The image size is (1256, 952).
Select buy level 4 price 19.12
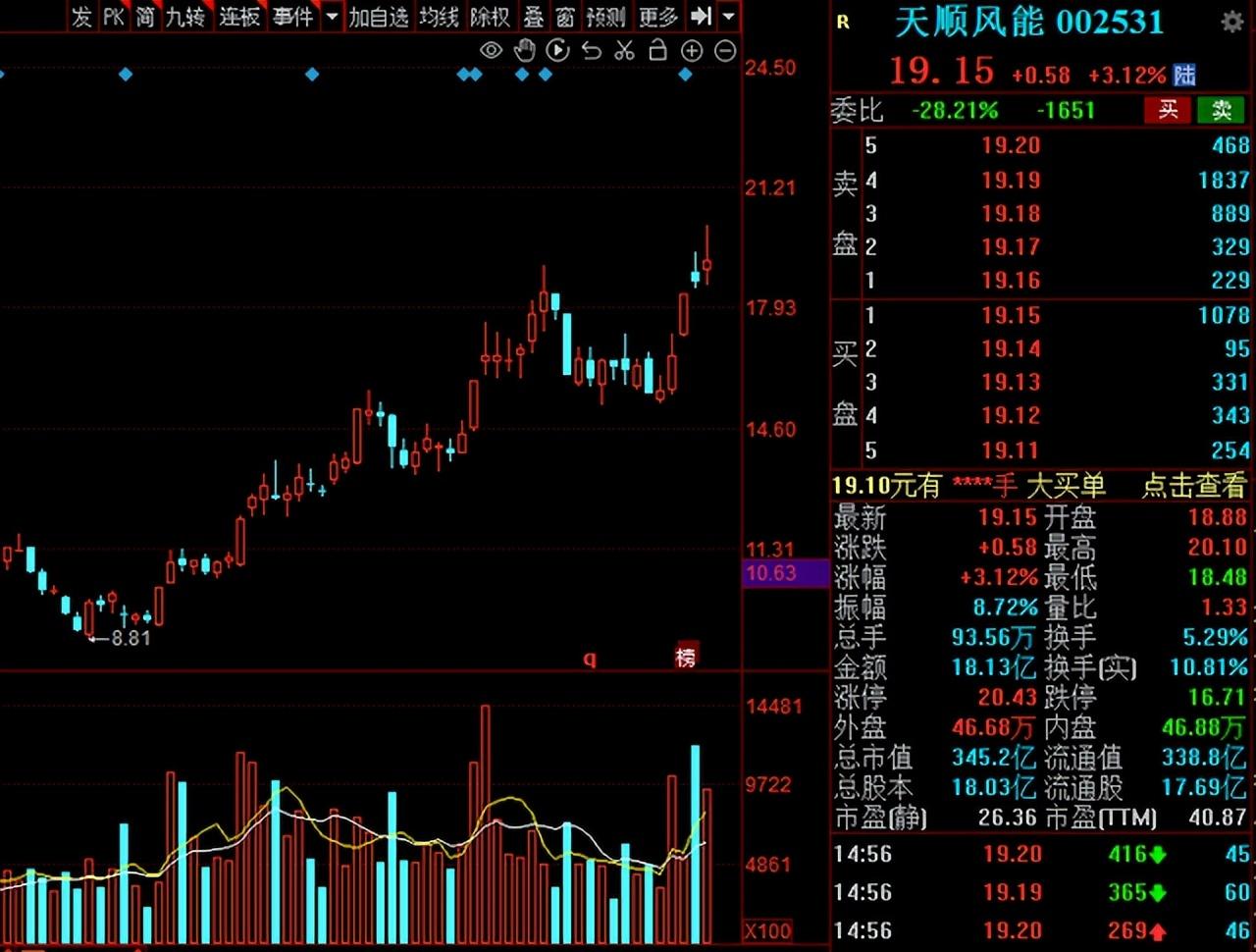tap(1011, 415)
